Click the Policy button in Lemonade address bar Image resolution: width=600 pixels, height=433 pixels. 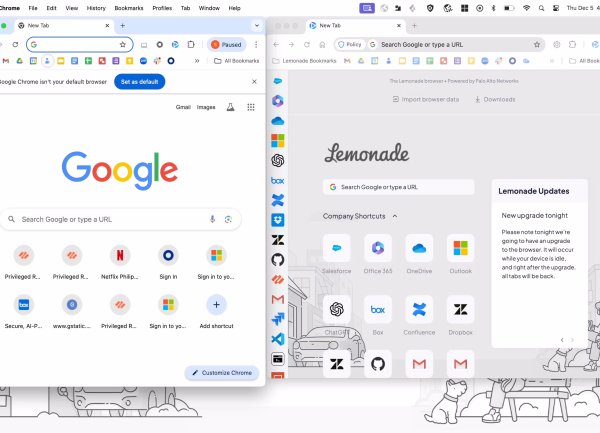tap(350, 45)
